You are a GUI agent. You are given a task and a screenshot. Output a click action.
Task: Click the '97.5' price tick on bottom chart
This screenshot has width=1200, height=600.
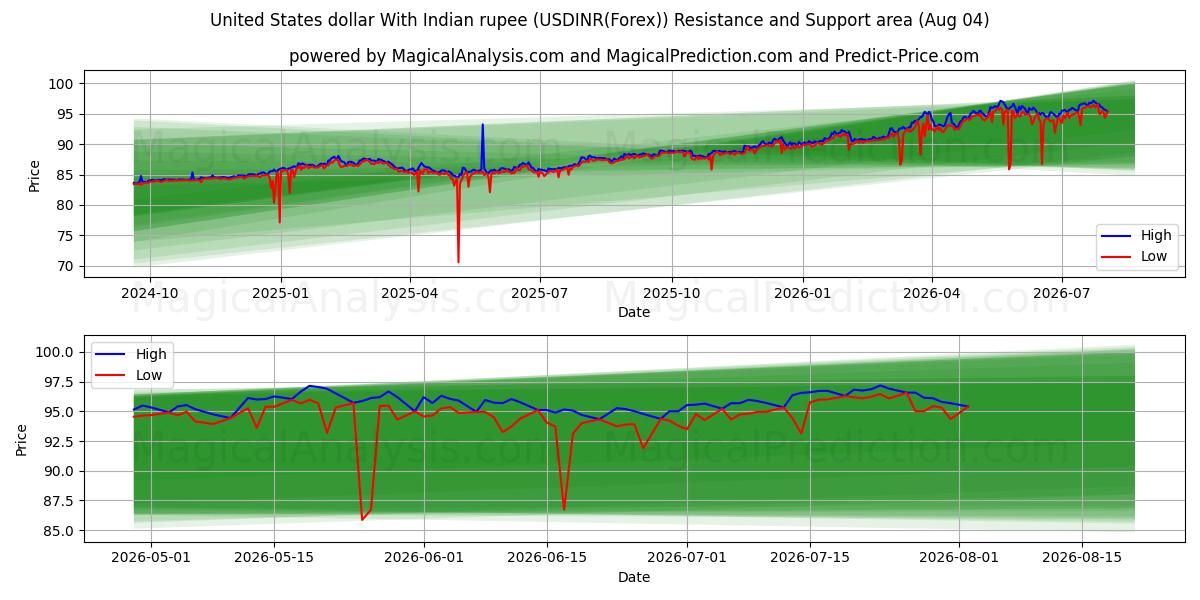pyautogui.click(x=59, y=382)
